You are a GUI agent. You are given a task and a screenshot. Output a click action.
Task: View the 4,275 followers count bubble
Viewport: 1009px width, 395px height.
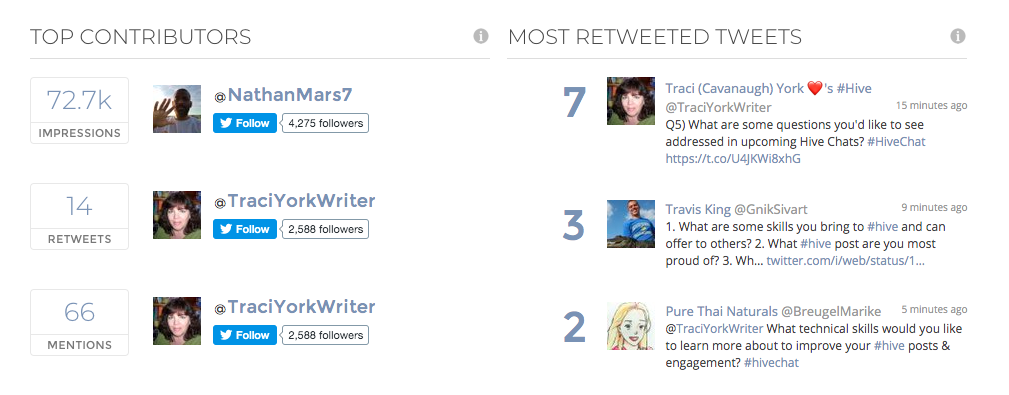(326, 124)
